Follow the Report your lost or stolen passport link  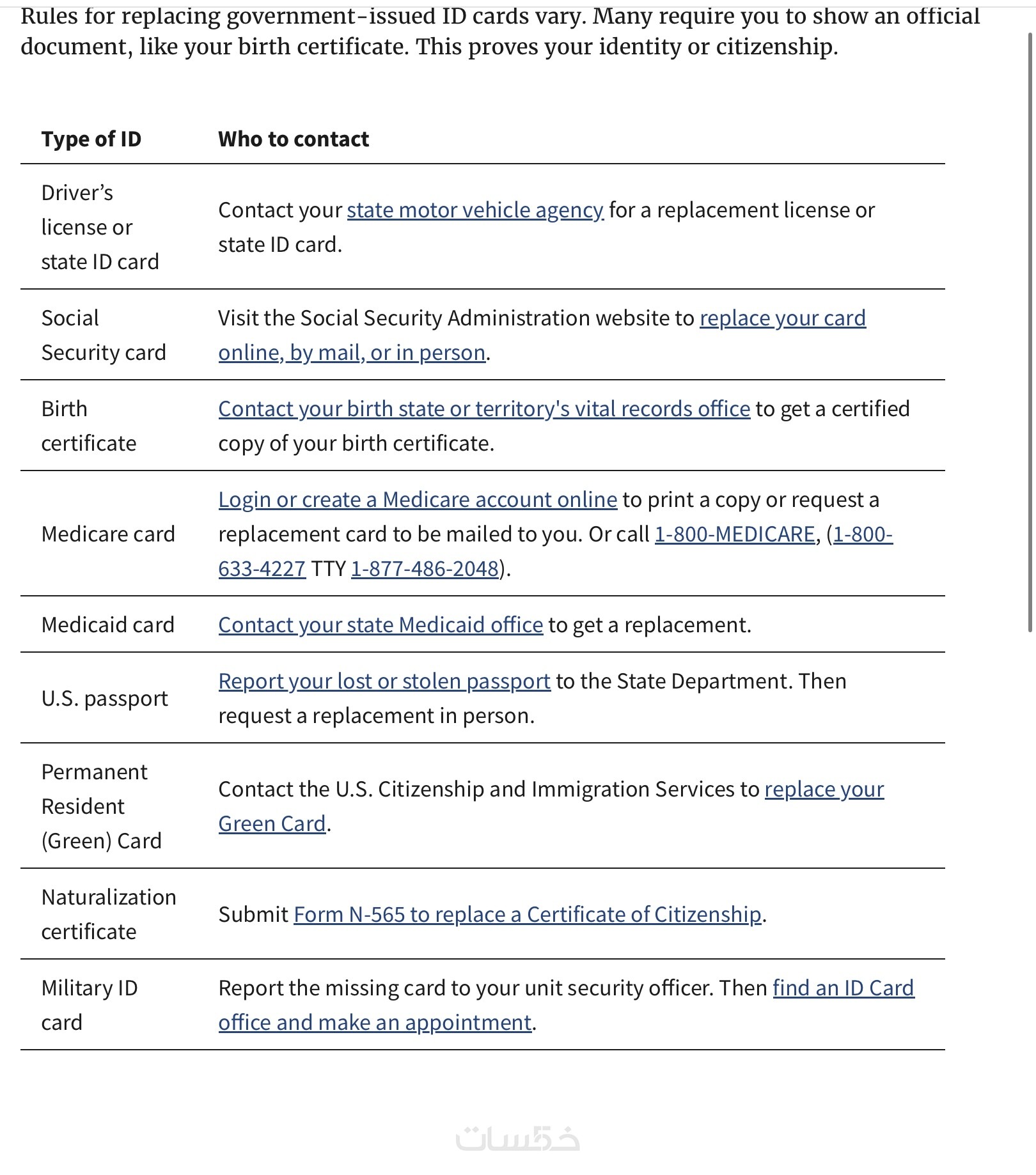[384, 681]
